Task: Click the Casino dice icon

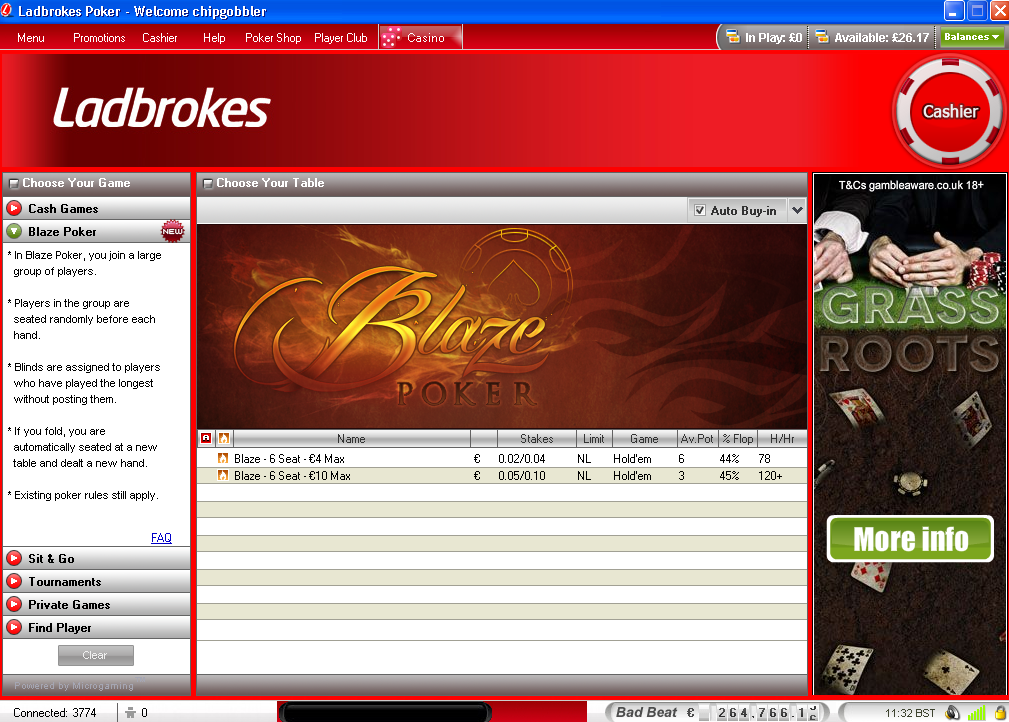Action: coord(391,37)
